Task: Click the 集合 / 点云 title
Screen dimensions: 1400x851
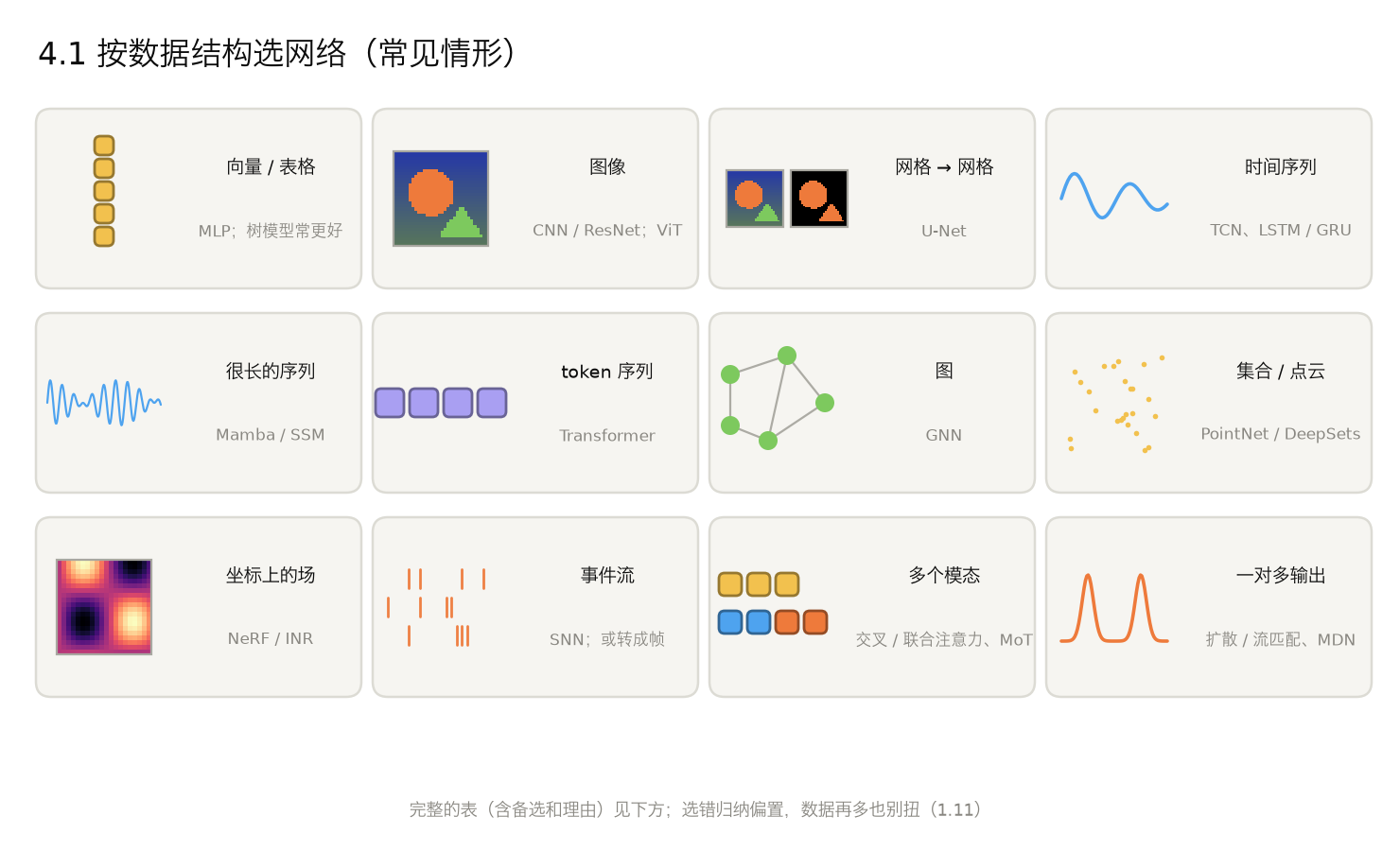Action: pyautogui.click(x=1281, y=372)
